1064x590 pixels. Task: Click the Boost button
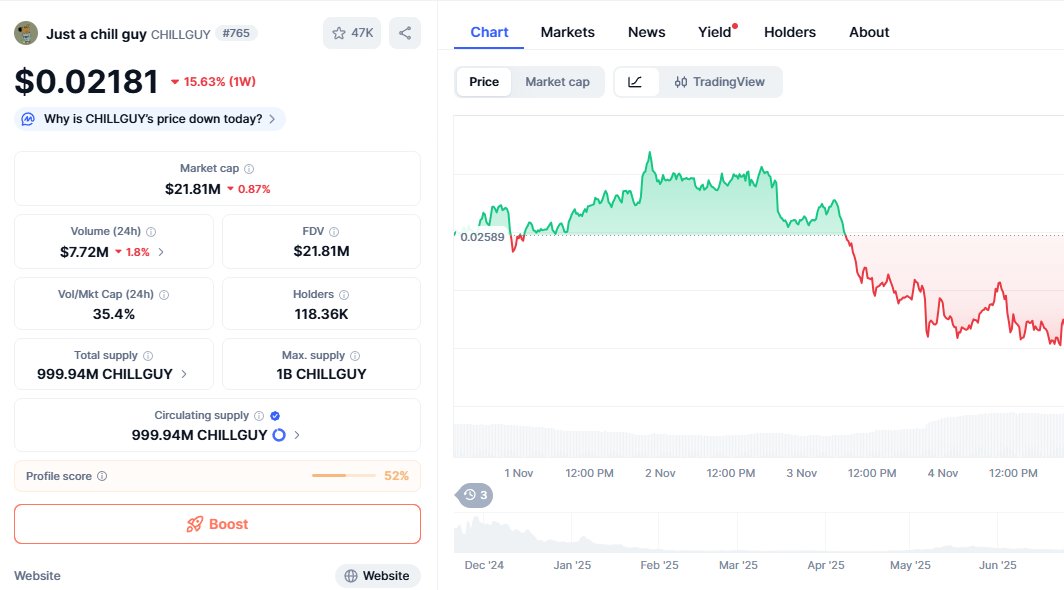click(x=217, y=524)
